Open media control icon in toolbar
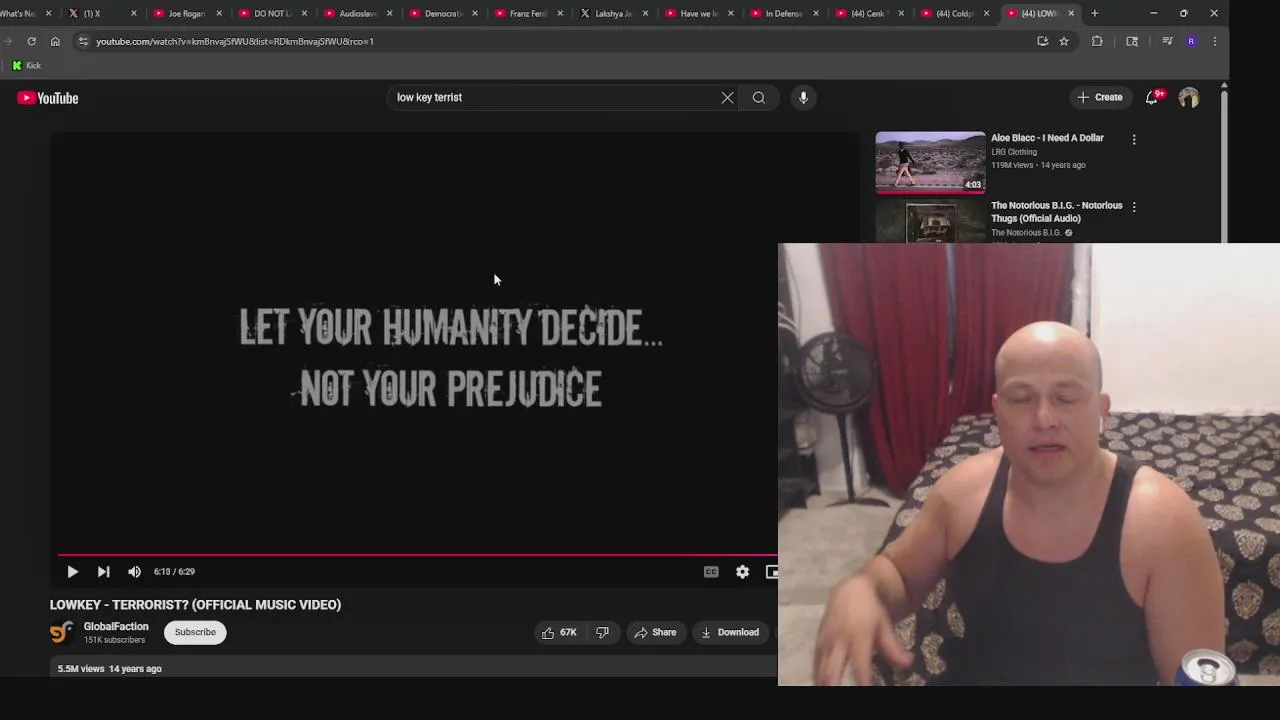The height and width of the screenshot is (720, 1280). (1167, 41)
